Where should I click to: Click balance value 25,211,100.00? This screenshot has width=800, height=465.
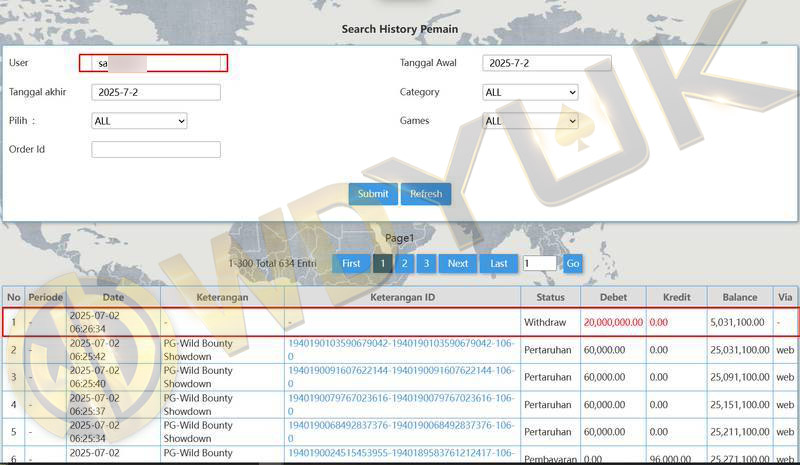pos(740,432)
